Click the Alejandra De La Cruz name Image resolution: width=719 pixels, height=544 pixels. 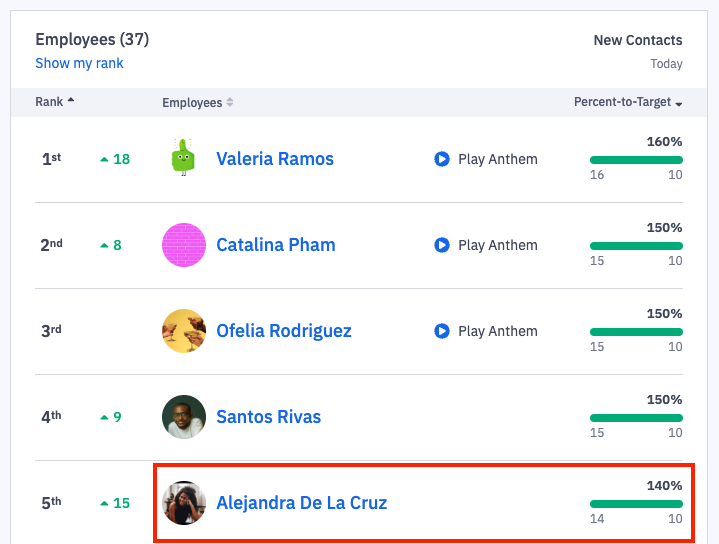[x=301, y=503]
